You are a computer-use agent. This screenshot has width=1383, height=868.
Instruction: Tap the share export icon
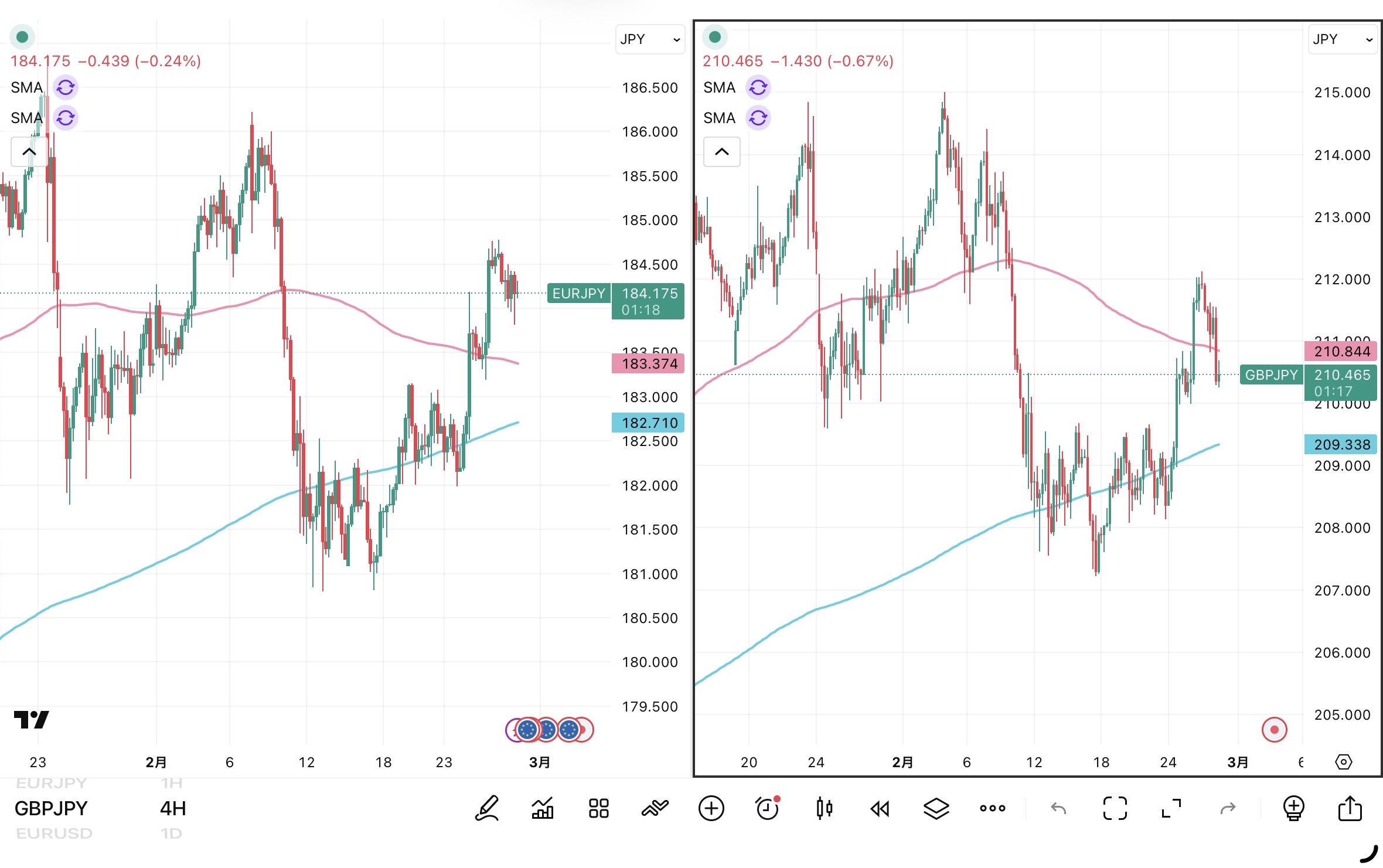[x=1350, y=809]
